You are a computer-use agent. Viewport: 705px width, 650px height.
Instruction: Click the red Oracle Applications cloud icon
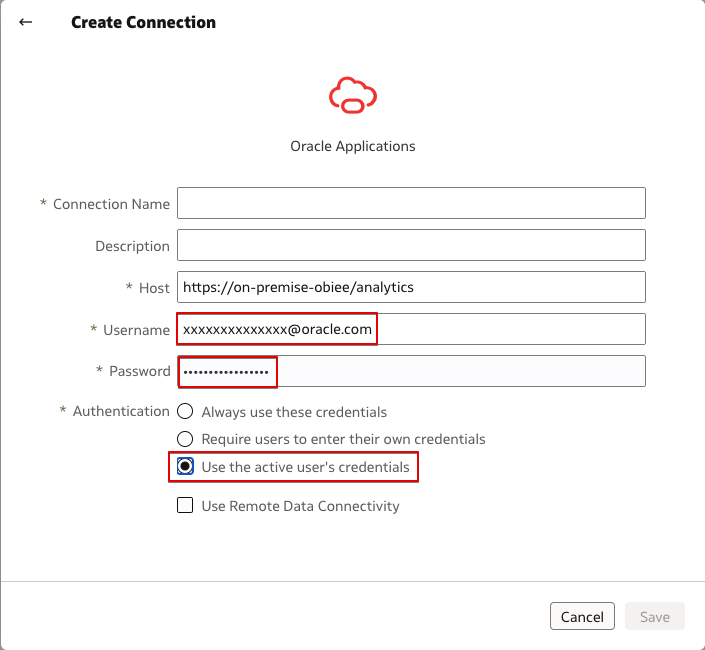352,95
